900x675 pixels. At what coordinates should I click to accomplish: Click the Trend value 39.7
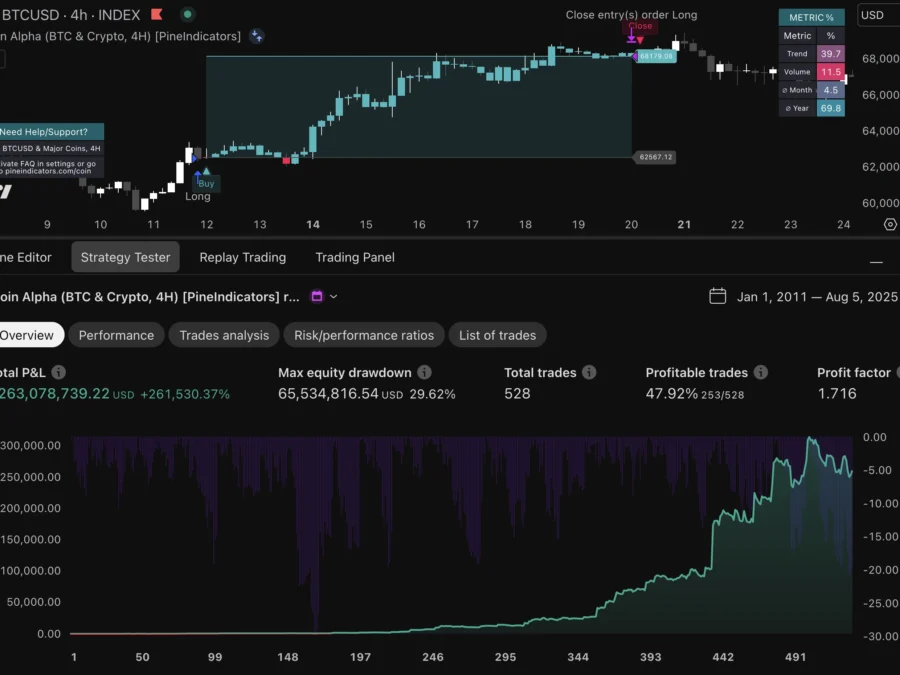click(831, 53)
